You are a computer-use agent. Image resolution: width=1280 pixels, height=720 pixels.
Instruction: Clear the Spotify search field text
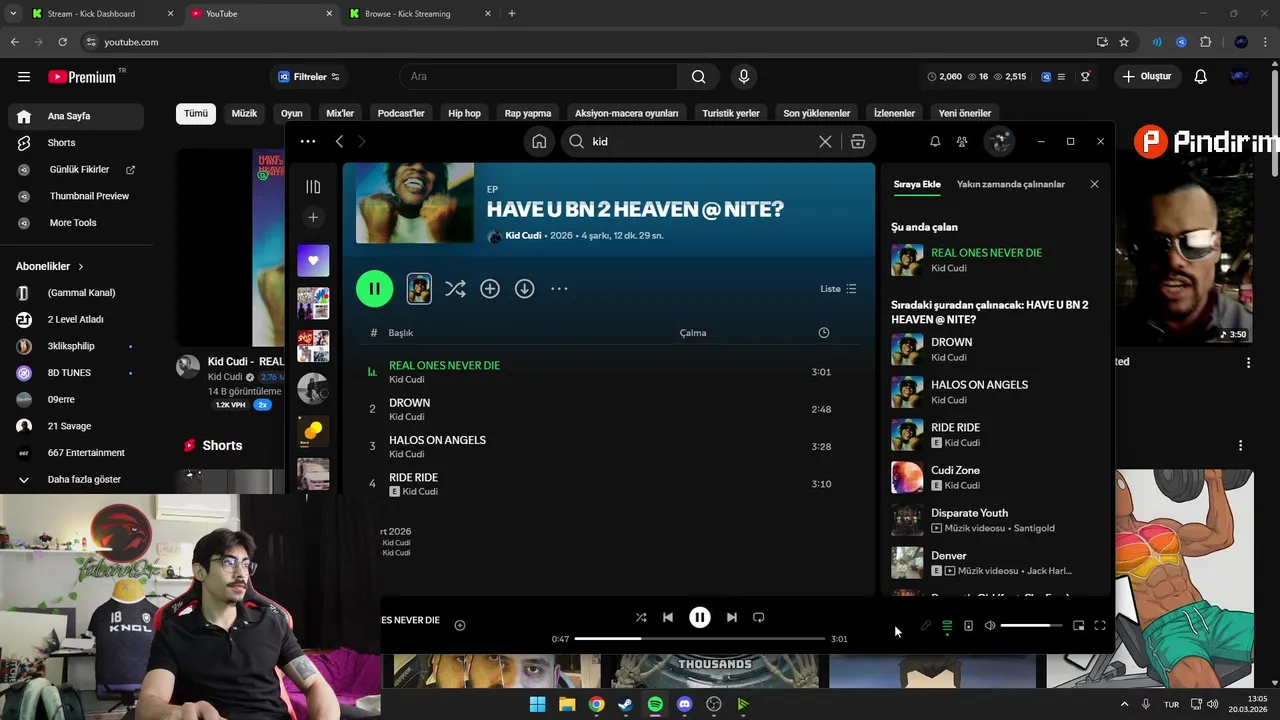point(825,142)
